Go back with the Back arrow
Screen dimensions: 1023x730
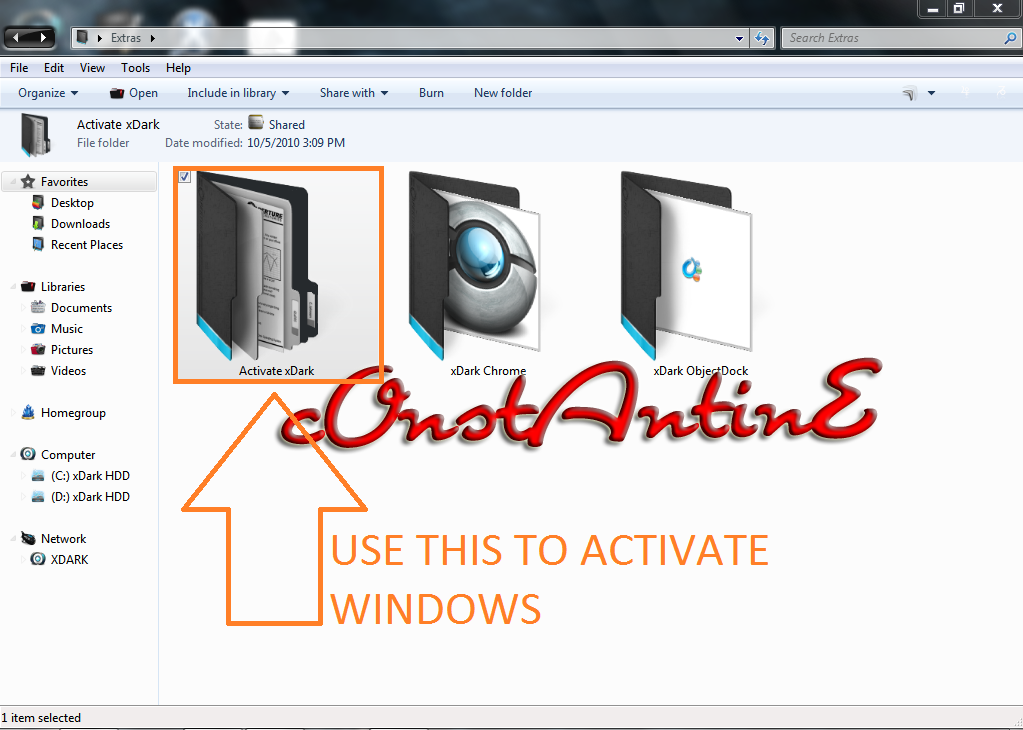point(17,38)
